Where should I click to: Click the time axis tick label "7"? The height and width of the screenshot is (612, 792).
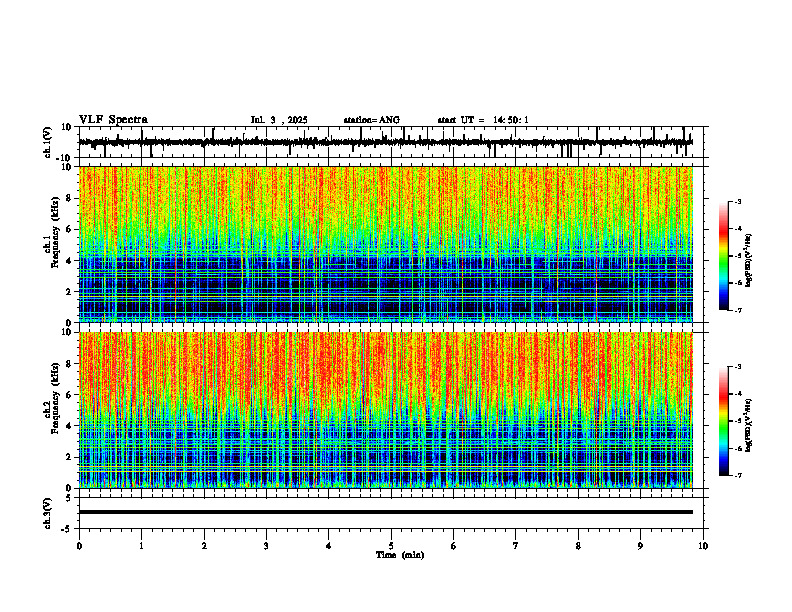click(x=516, y=546)
